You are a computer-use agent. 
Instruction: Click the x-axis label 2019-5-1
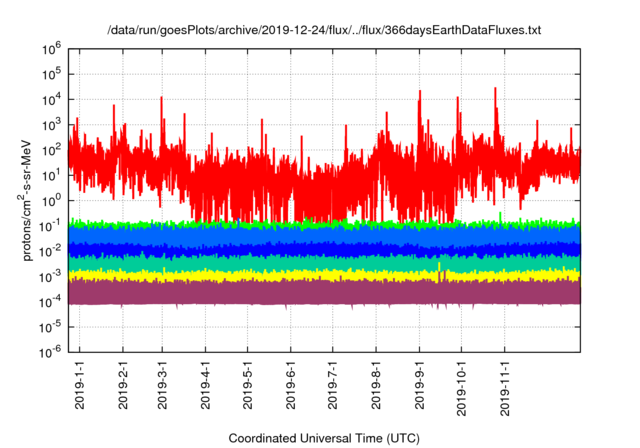[247, 385]
